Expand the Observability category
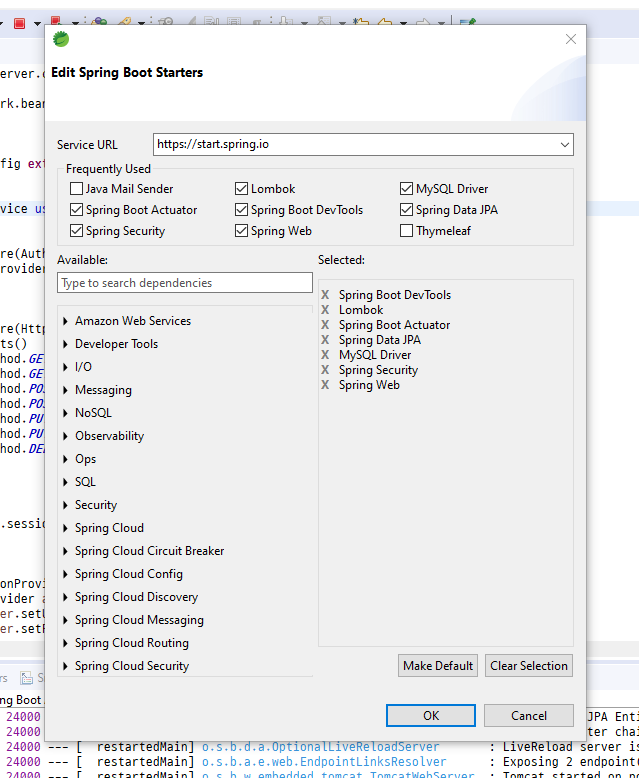Viewport: 639px width, 778px height. click(x=65, y=436)
